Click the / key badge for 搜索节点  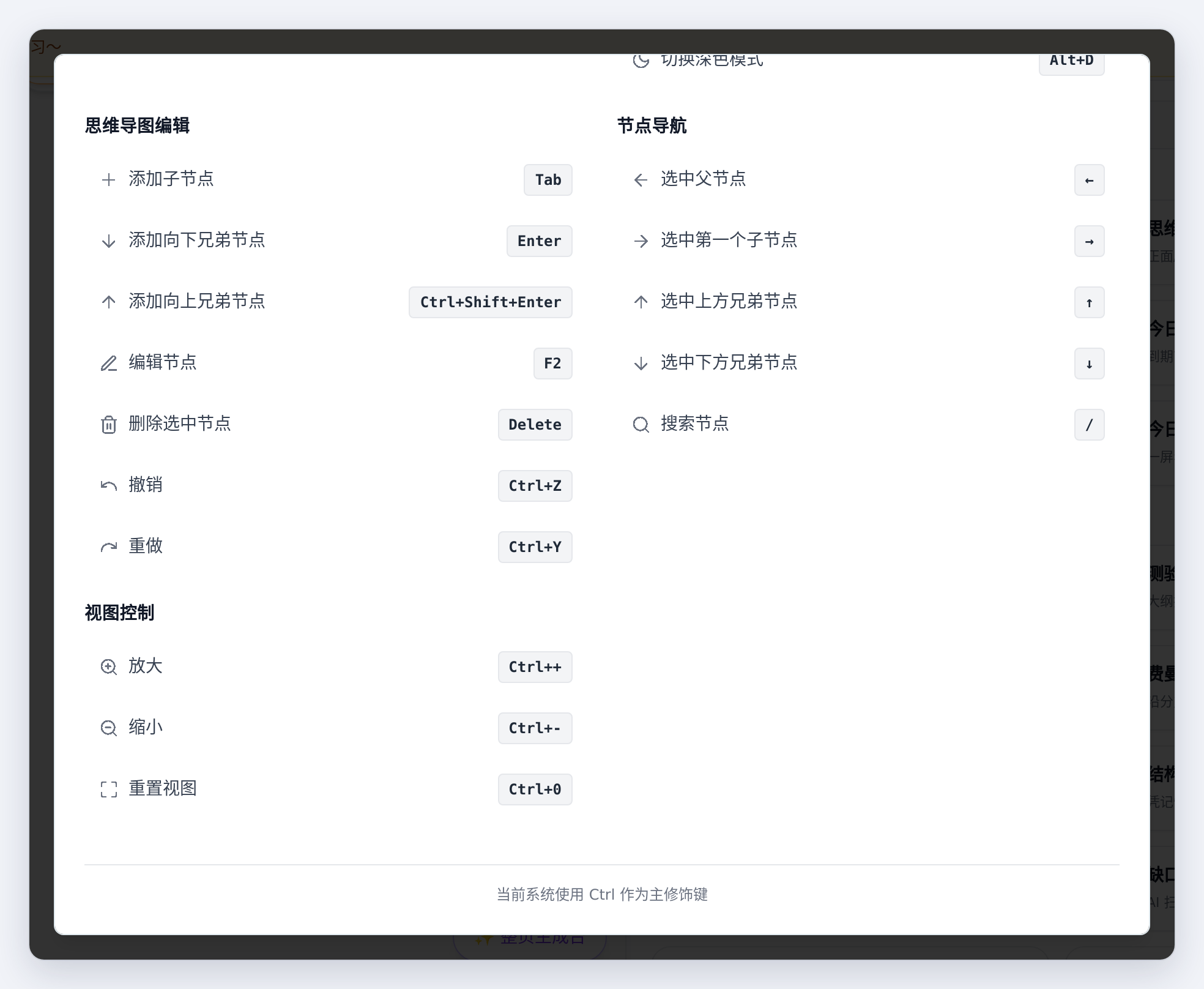[x=1090, y=425]
